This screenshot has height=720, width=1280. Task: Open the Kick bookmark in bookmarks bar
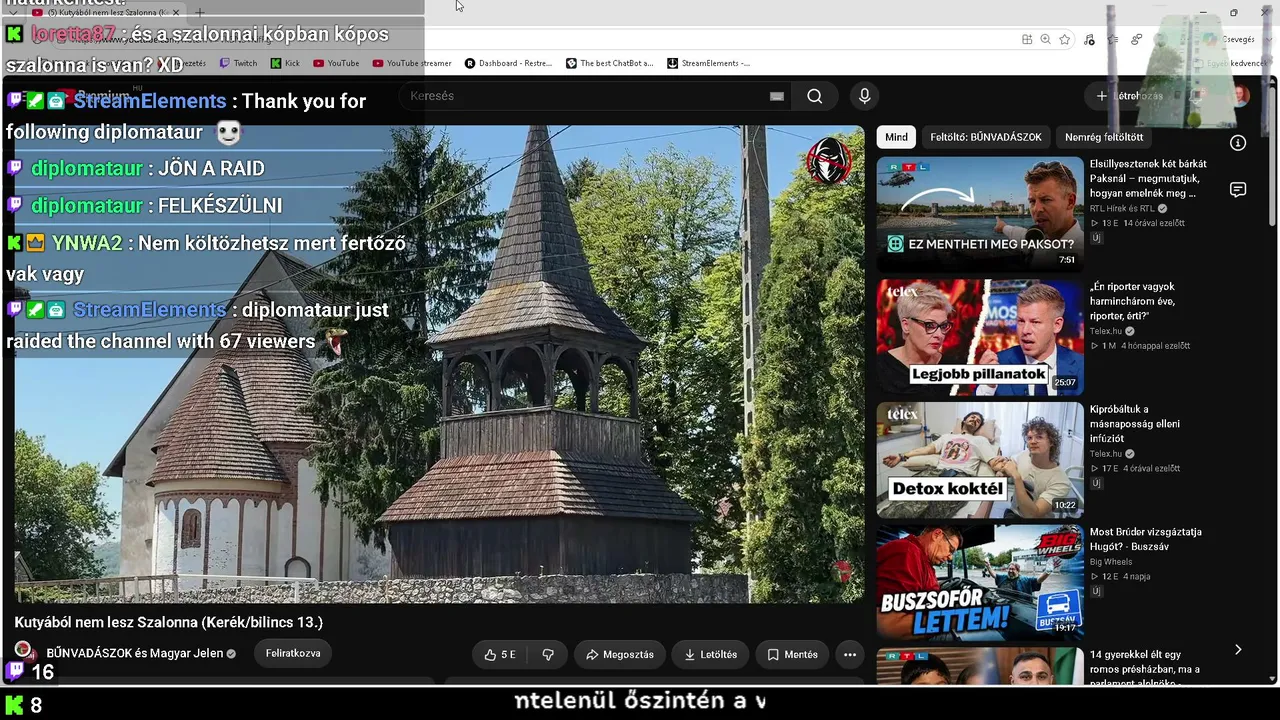[285, 63]
